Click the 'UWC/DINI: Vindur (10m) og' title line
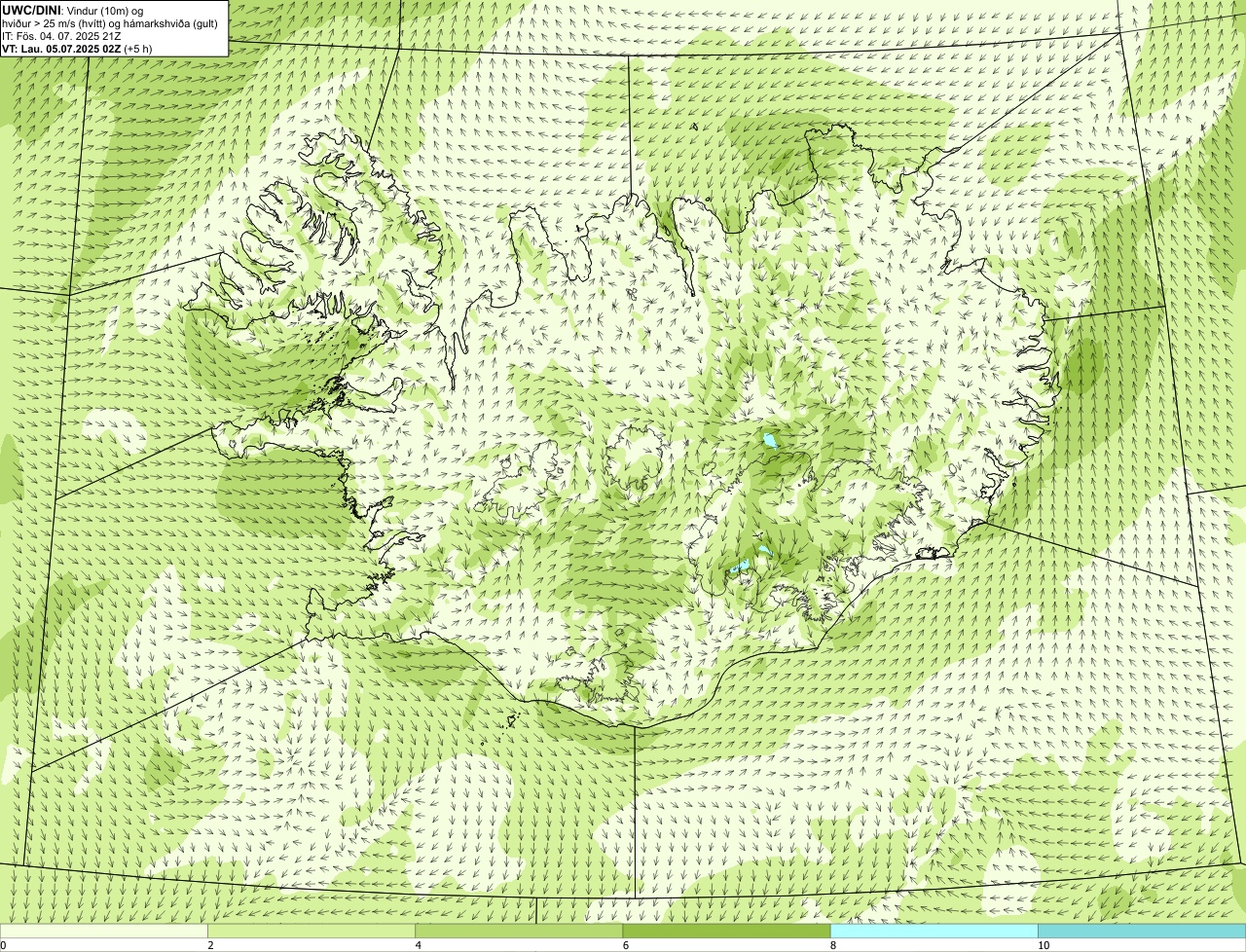1246x952 pixels. click(73, 10)
